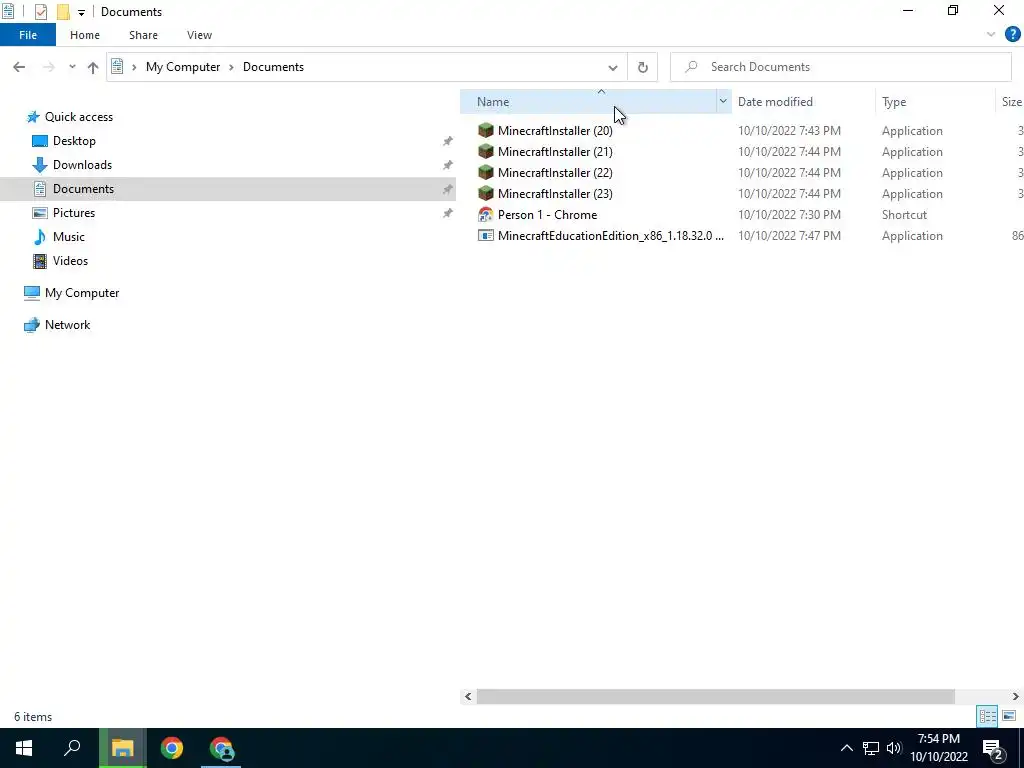Refresh the Documents folder view
The image size is (1024, 768).
click(643, 67)
